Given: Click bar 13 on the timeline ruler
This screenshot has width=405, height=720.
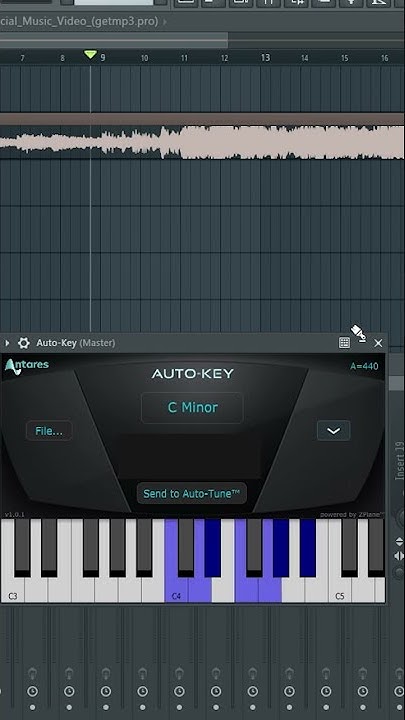Looking at the screenshot, I should tap(265, 58).
